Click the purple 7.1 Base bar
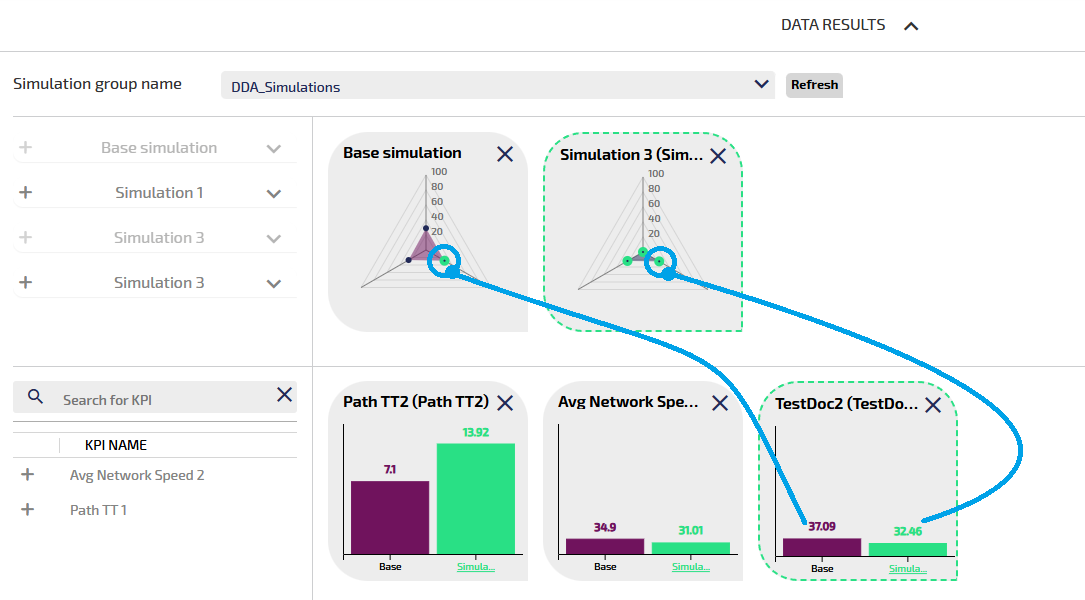Screen dimensions: 1085x600 (x=390, y=517)
